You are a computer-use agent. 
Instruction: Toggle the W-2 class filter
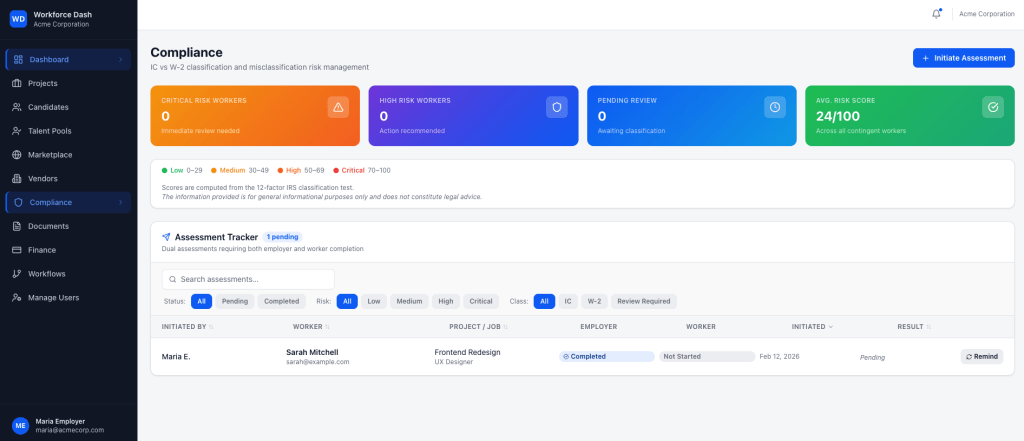pyautogui.click(x=594, y=301)
